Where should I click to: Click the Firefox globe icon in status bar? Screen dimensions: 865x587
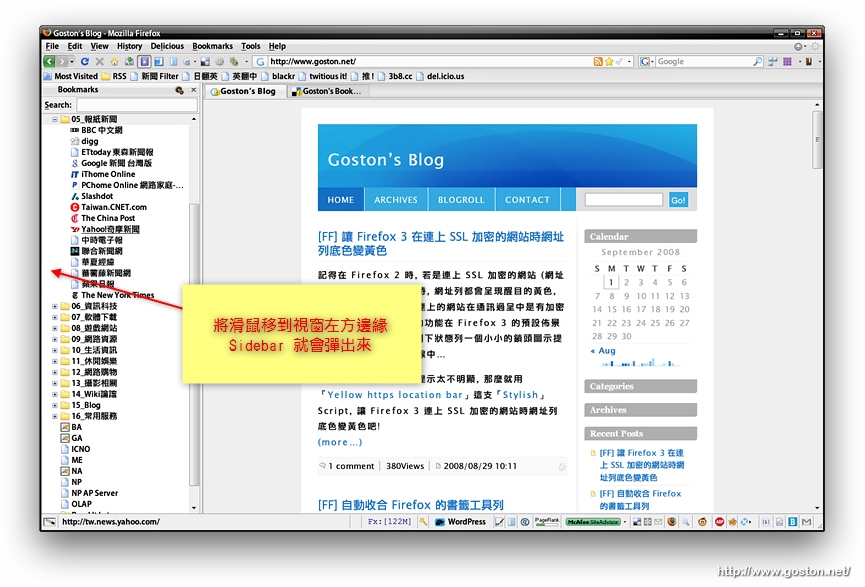(x=672, y=522)
